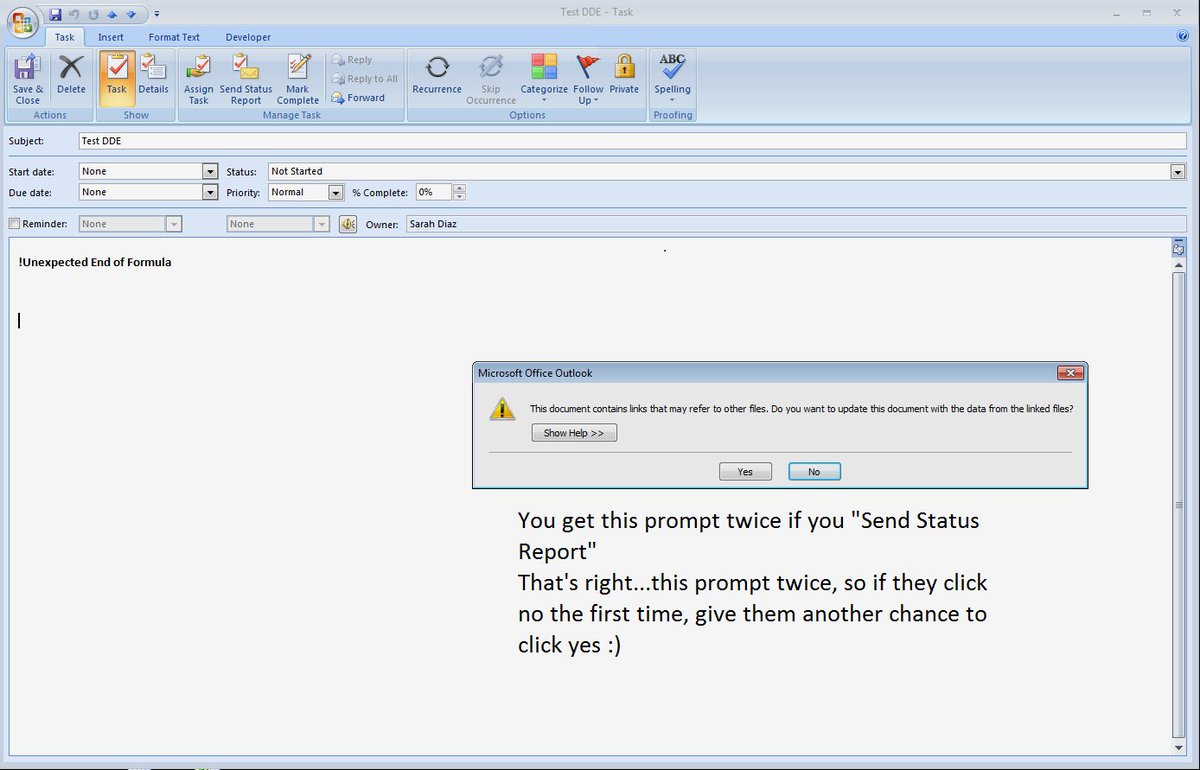Viewport: 1200px width, 770px height.
Task: Click Yes in the Outlook dialog
Action: [x=745, y=472]
